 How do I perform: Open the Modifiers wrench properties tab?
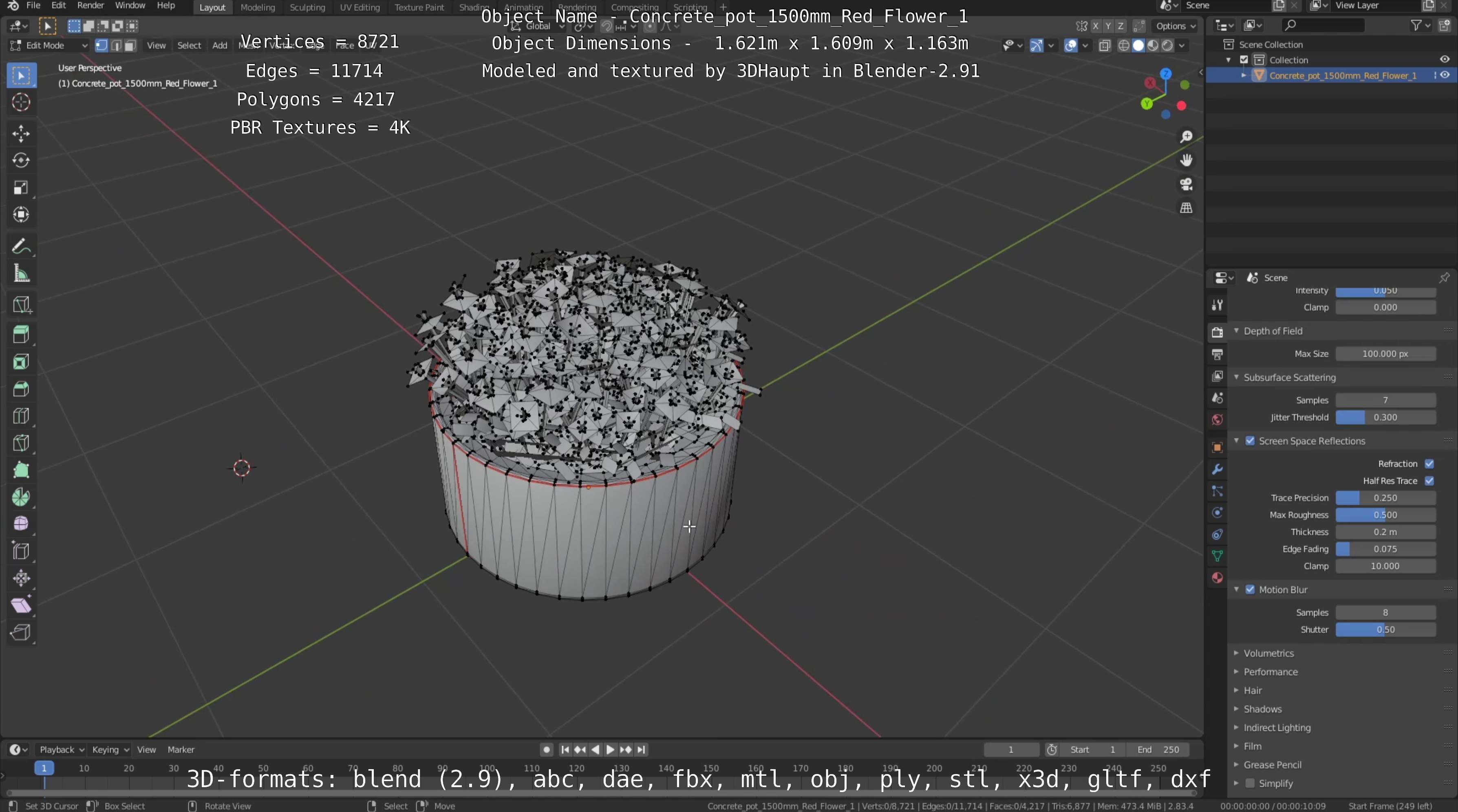click(x=1217, y=469)
